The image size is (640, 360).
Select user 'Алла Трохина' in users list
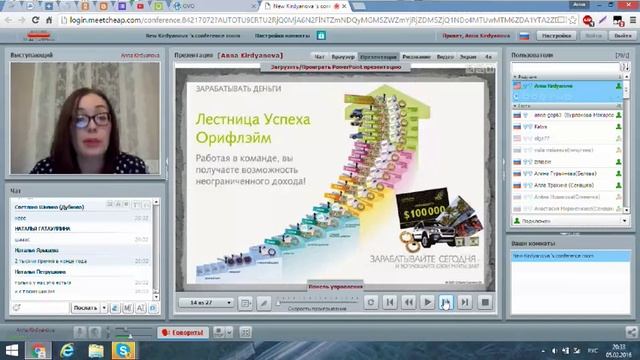click(567, 185)
